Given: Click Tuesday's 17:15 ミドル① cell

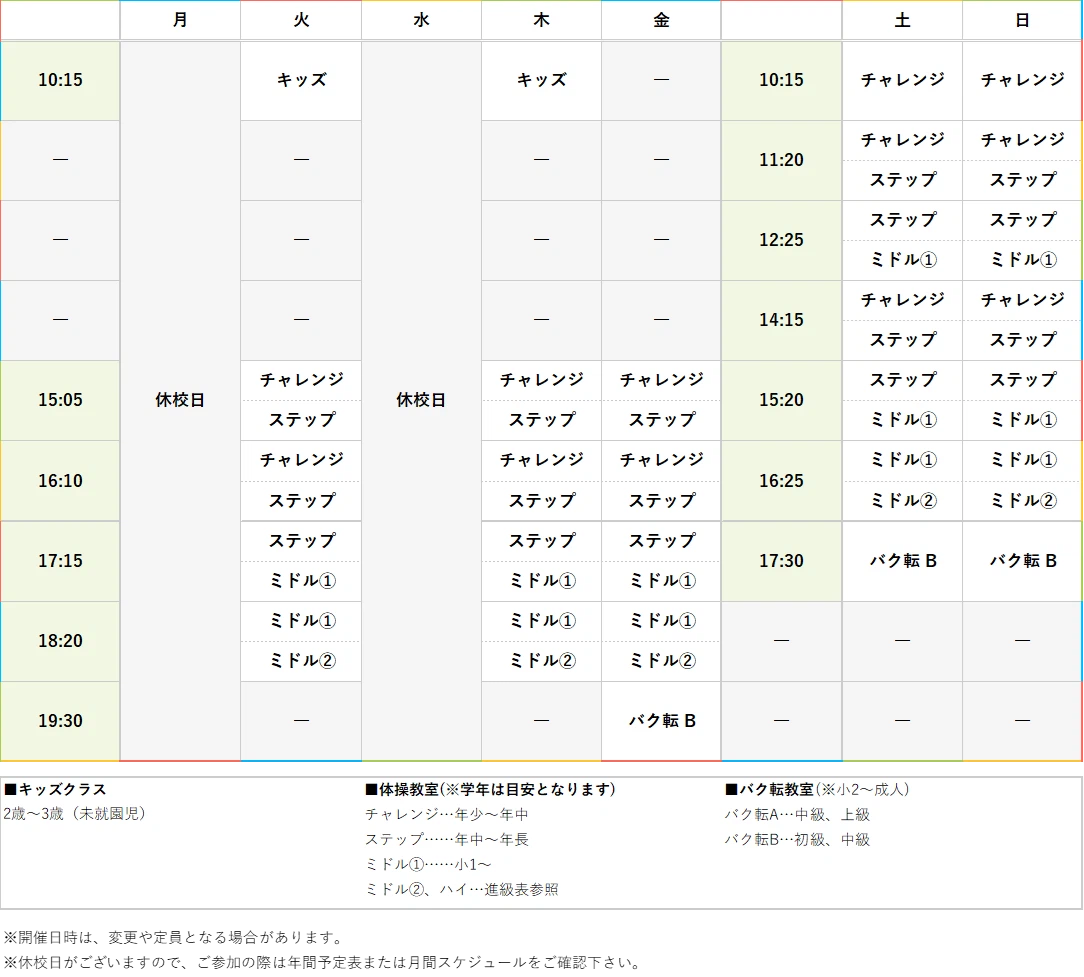Looking at the screenshot, I should (300, 581).
